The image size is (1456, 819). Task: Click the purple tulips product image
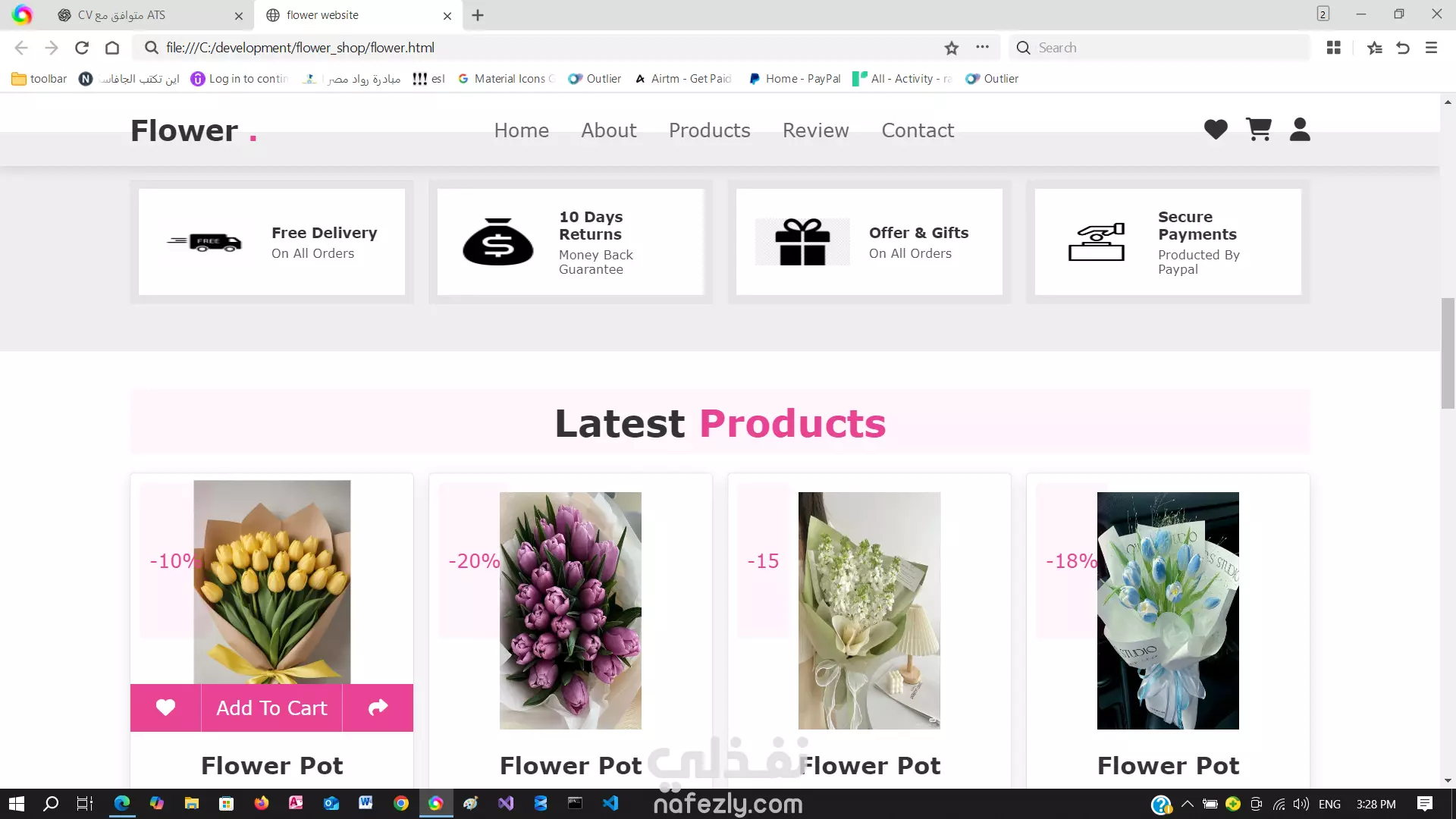570,610
